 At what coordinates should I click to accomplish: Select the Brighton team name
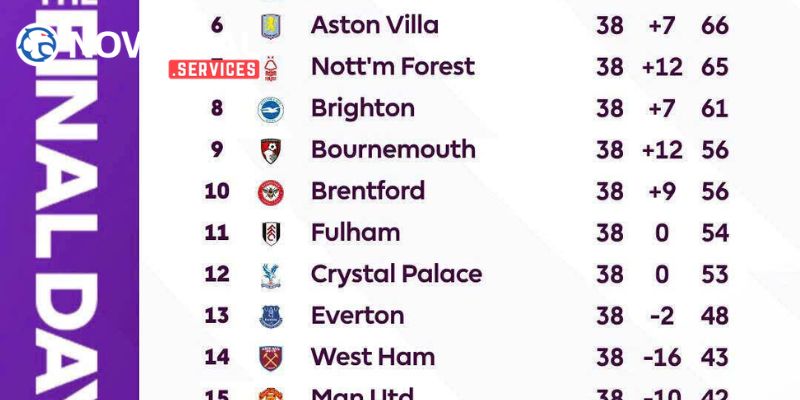pos(360,108)
